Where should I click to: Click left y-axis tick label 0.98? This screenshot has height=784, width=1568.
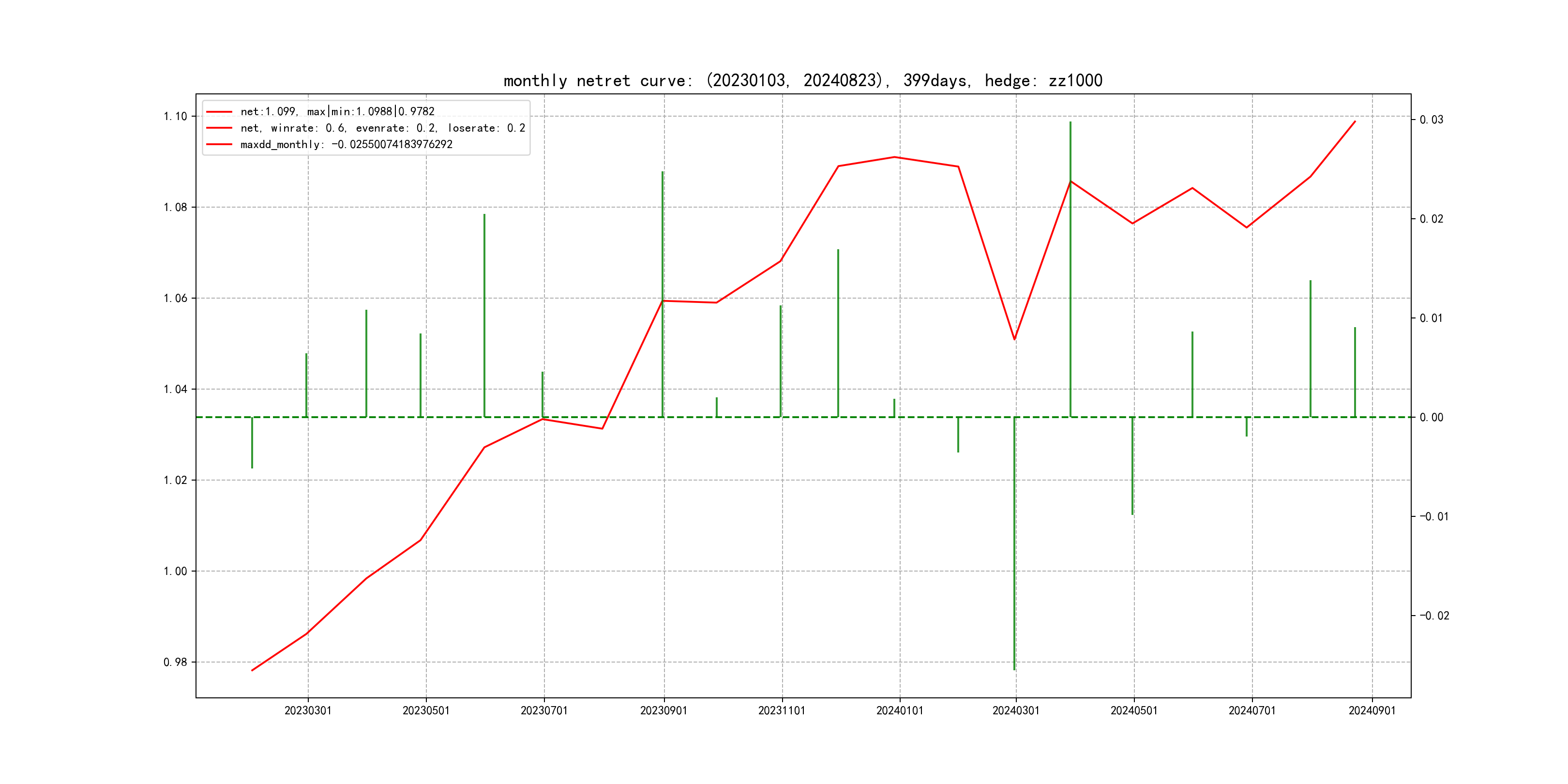(x=175, y=662)
